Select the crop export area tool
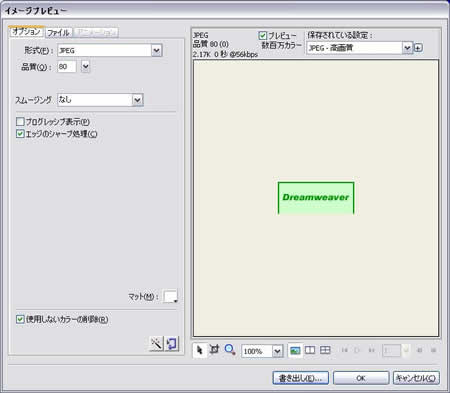 [x=214, y=350]
